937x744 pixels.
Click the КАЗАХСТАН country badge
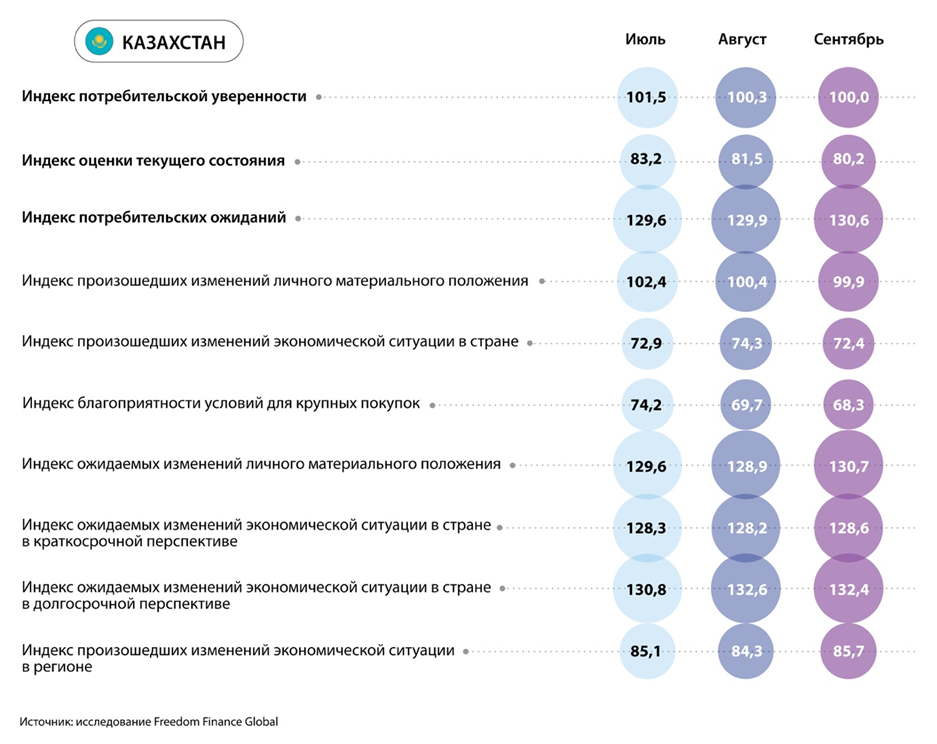coord(158,43)
